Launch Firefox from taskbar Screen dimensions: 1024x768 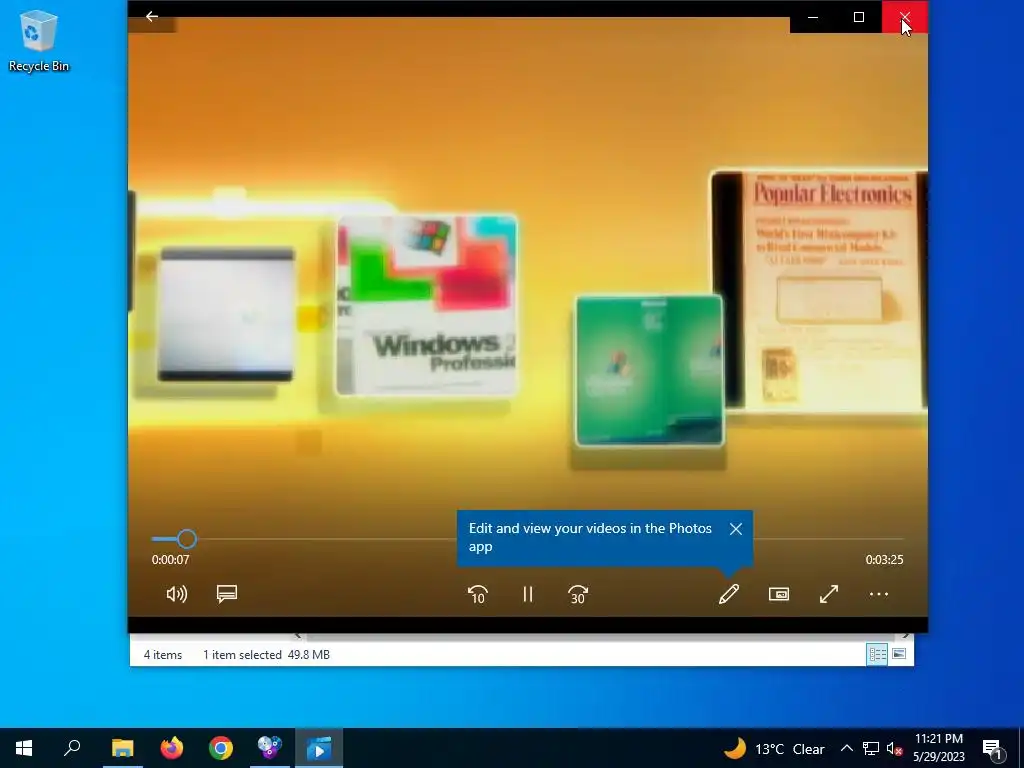coord(172,748)
